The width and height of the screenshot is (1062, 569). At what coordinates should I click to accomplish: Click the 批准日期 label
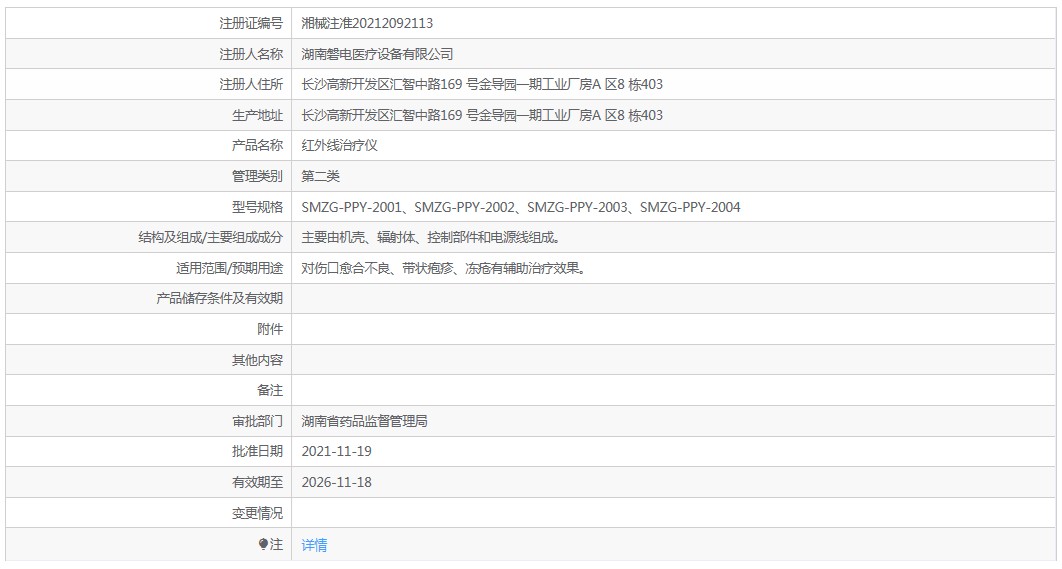coord(257,452)
